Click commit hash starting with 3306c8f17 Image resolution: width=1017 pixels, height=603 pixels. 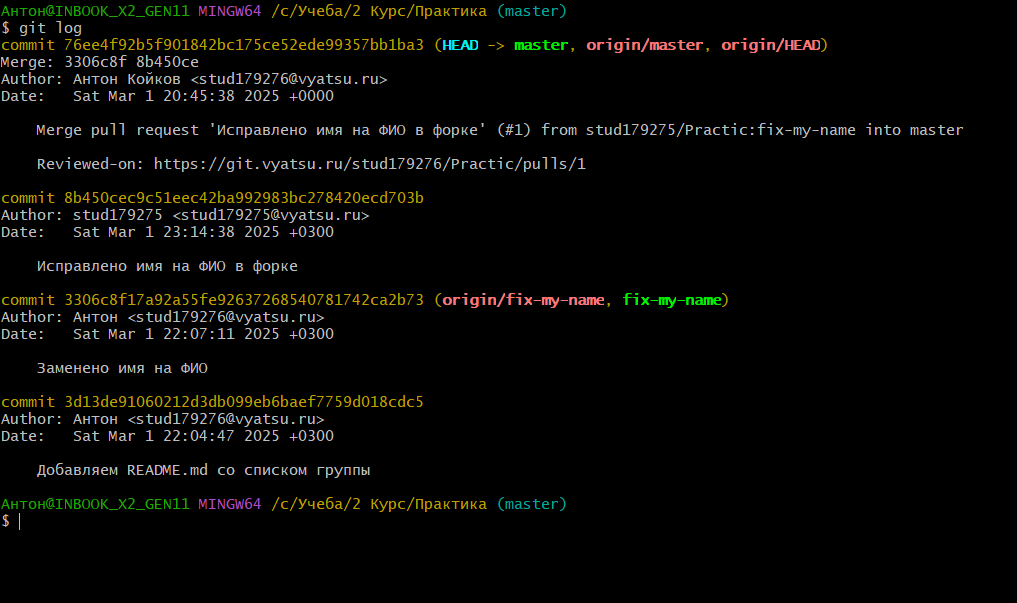coord(244,300)
